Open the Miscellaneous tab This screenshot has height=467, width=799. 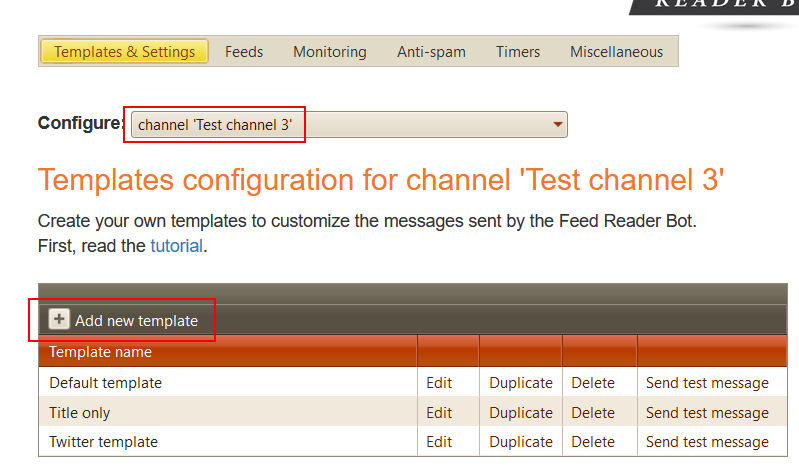[x=616, y=52]
